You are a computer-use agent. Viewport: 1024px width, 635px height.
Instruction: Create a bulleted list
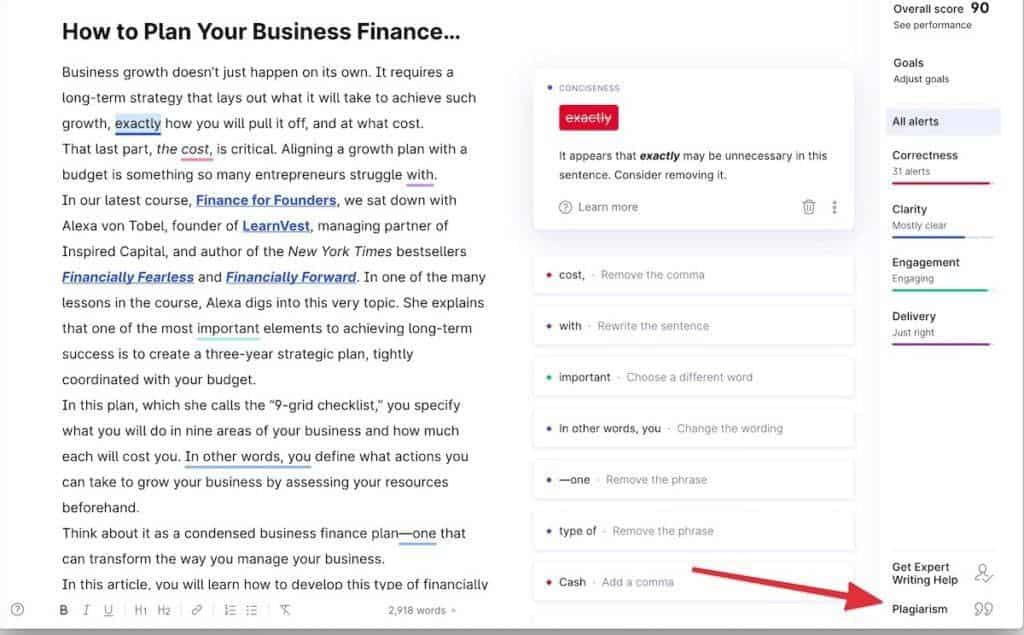[250, 608]
